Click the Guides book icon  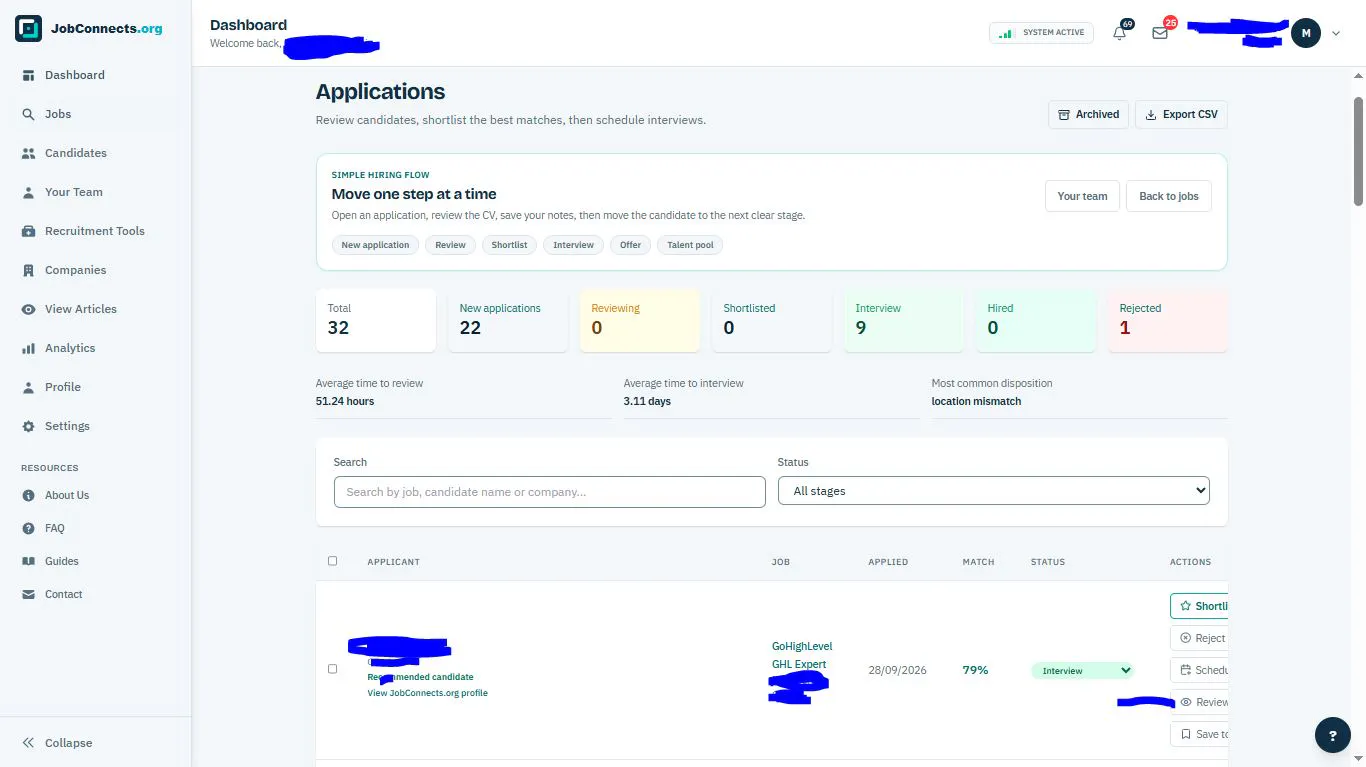pos(28,561)
